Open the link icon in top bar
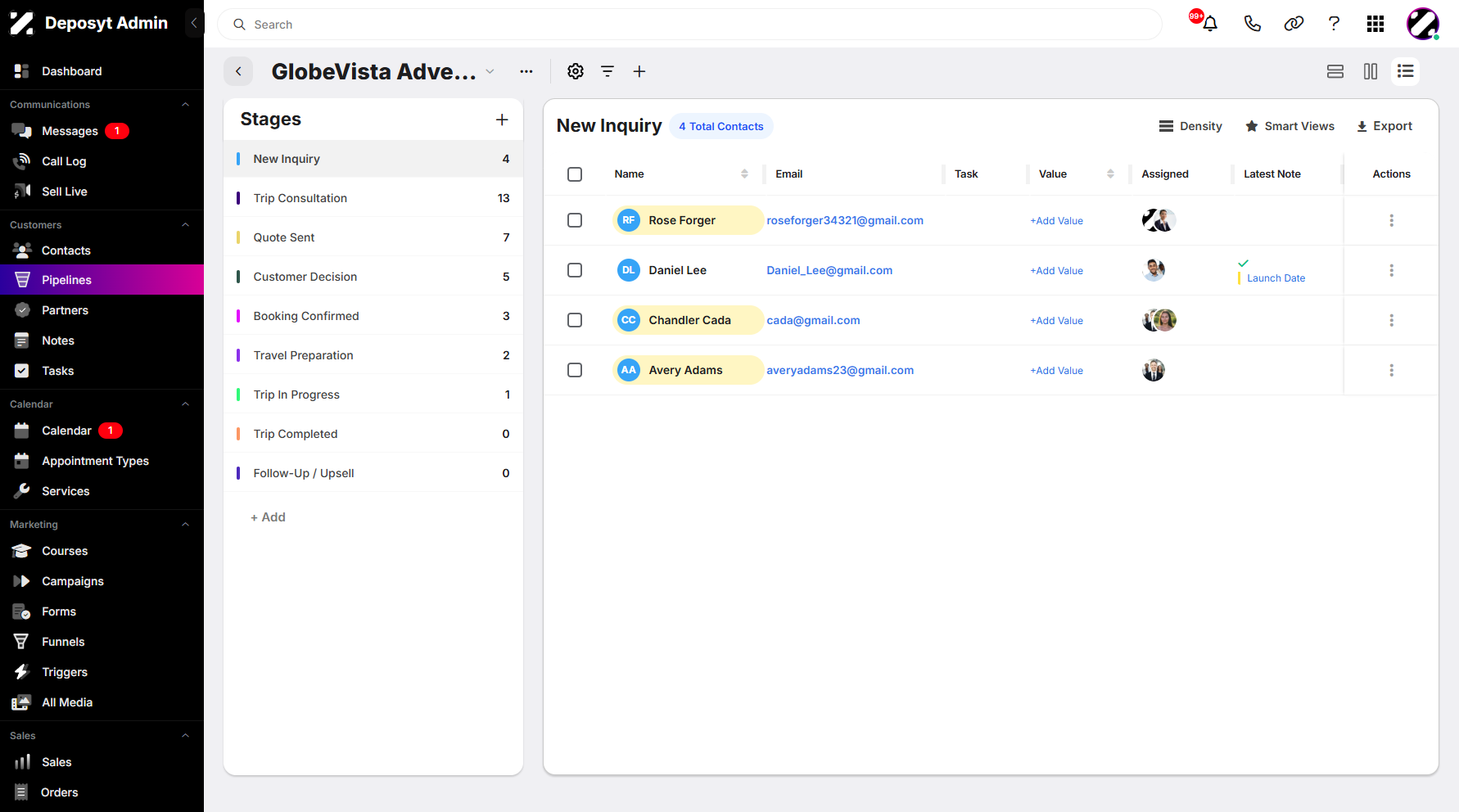The height and width of the screenshot is (812, 1459). (1294, 24)
